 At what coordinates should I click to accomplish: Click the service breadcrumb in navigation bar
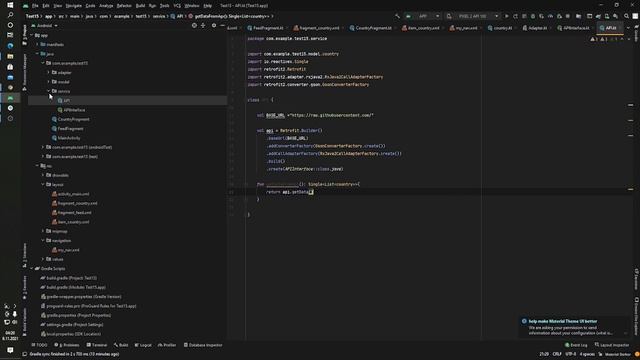pos(159,16)
